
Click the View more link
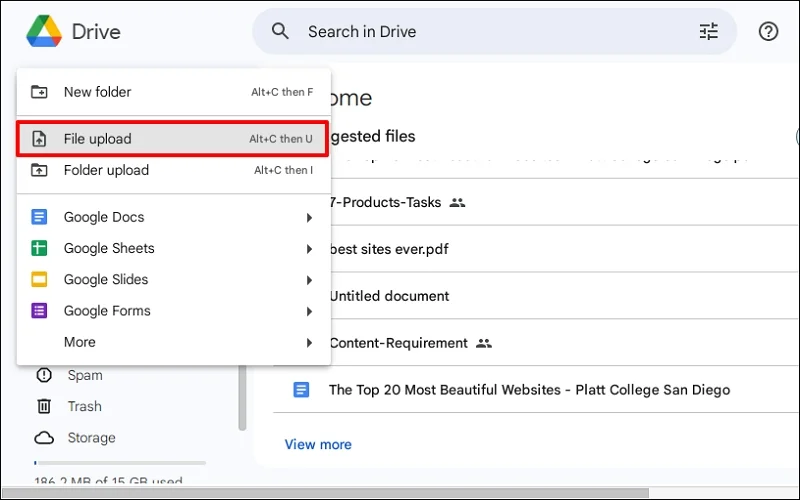[x=318, y=444]
